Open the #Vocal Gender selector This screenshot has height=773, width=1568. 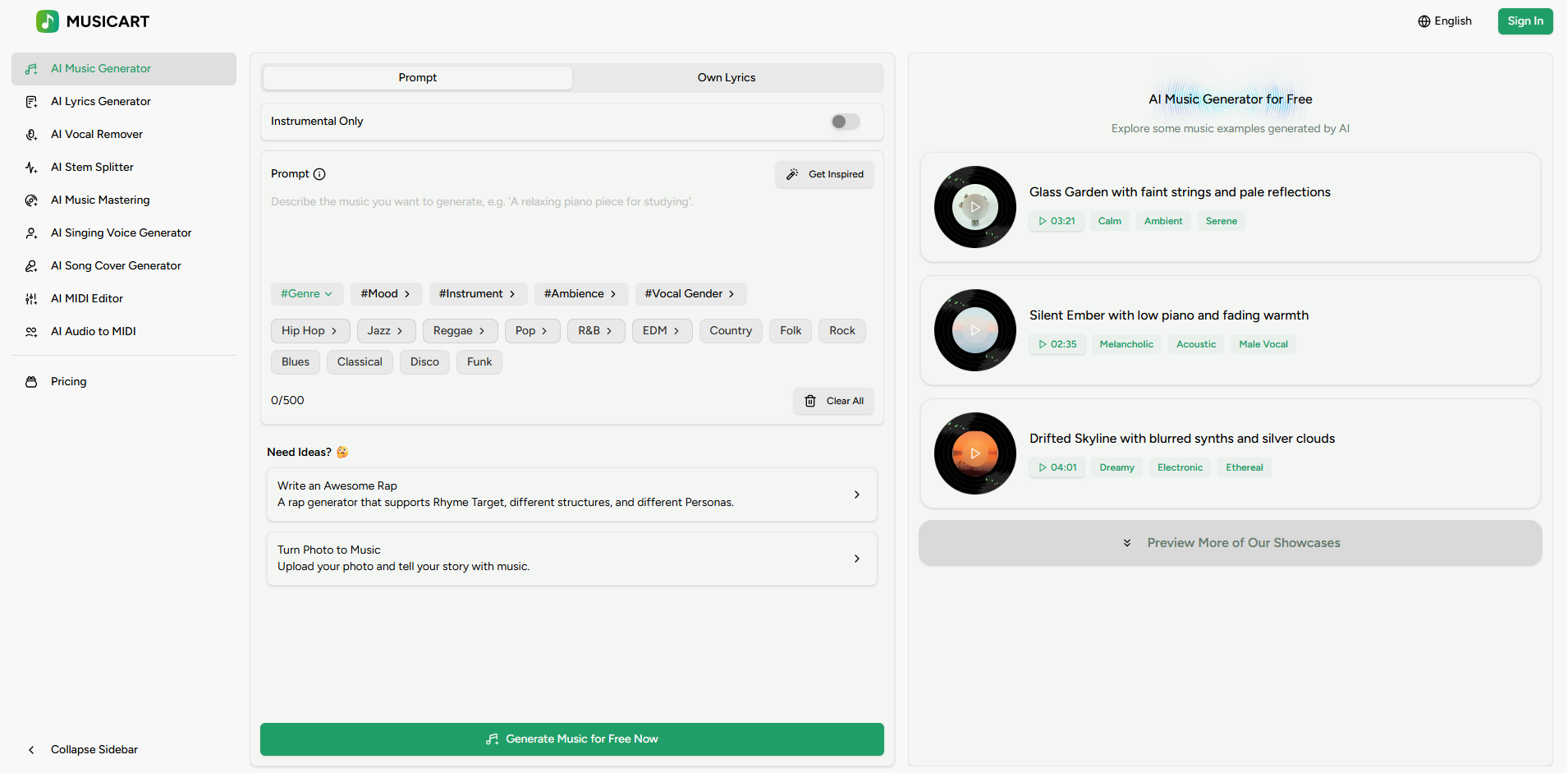(x=690, y=293)
